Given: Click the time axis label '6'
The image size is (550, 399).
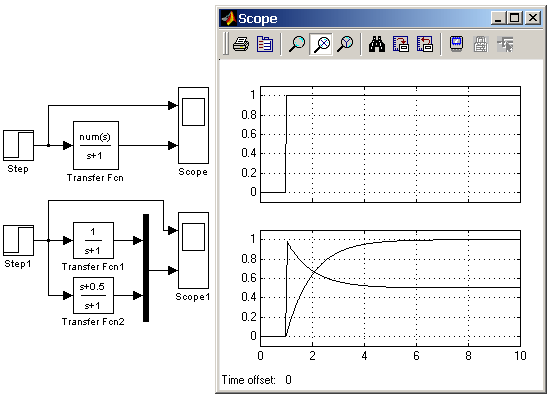Looking at the screenshot, I should click(x=416, y=356).
